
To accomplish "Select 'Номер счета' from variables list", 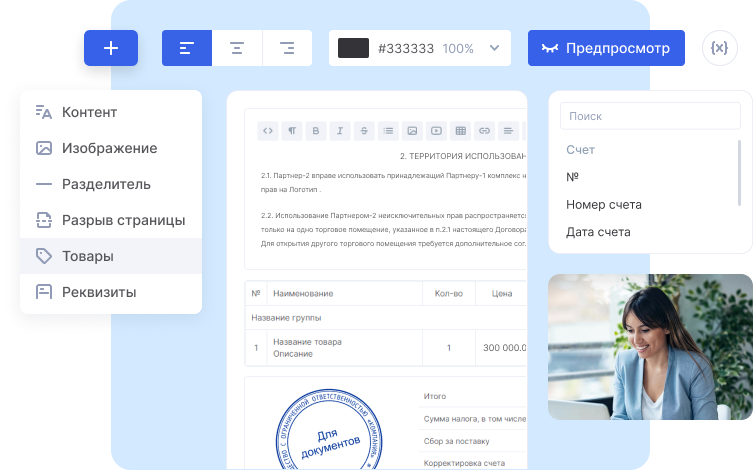I will click(x=603, y=204).
